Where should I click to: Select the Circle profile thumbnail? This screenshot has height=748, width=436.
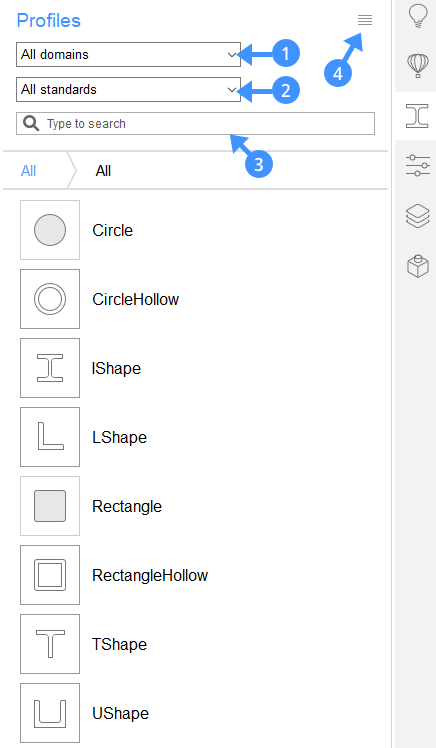pyautogui.click(x=50, y=230)
